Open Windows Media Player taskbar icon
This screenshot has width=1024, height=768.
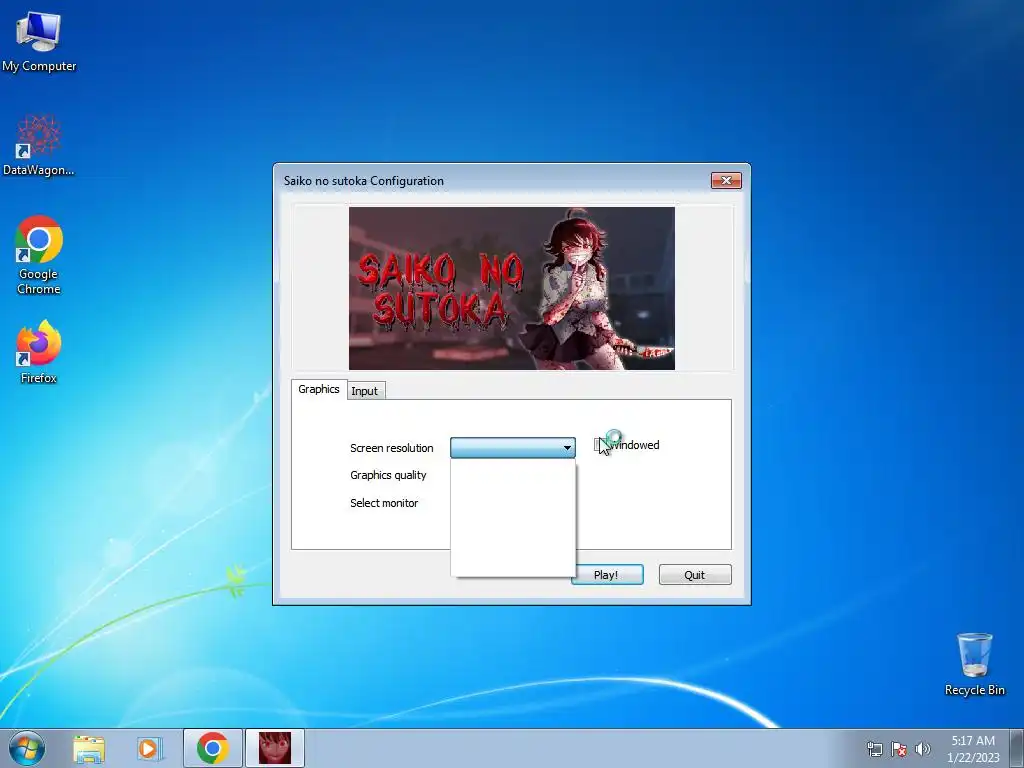click(150, 748)
